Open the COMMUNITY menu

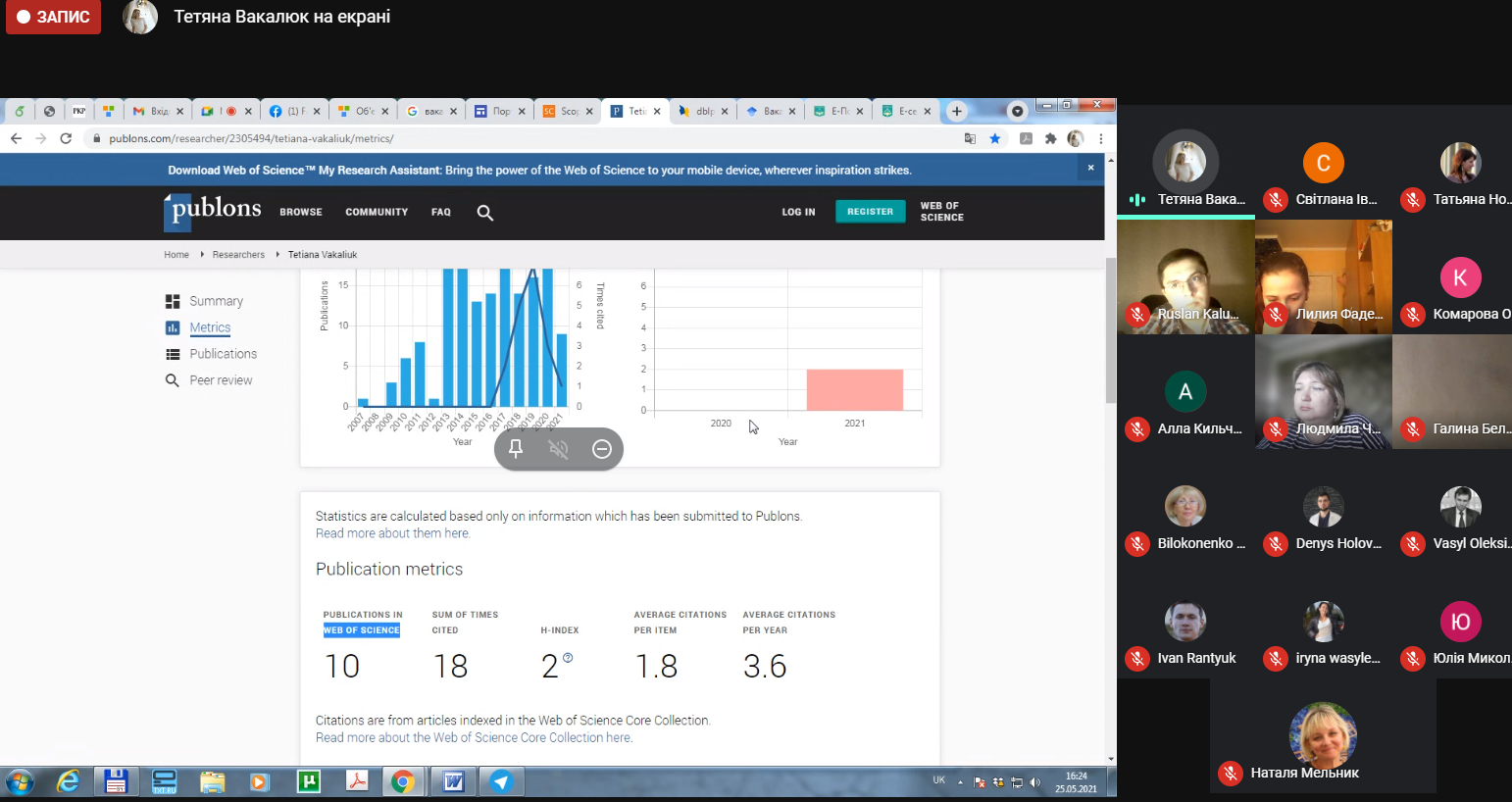pos(377,212)
